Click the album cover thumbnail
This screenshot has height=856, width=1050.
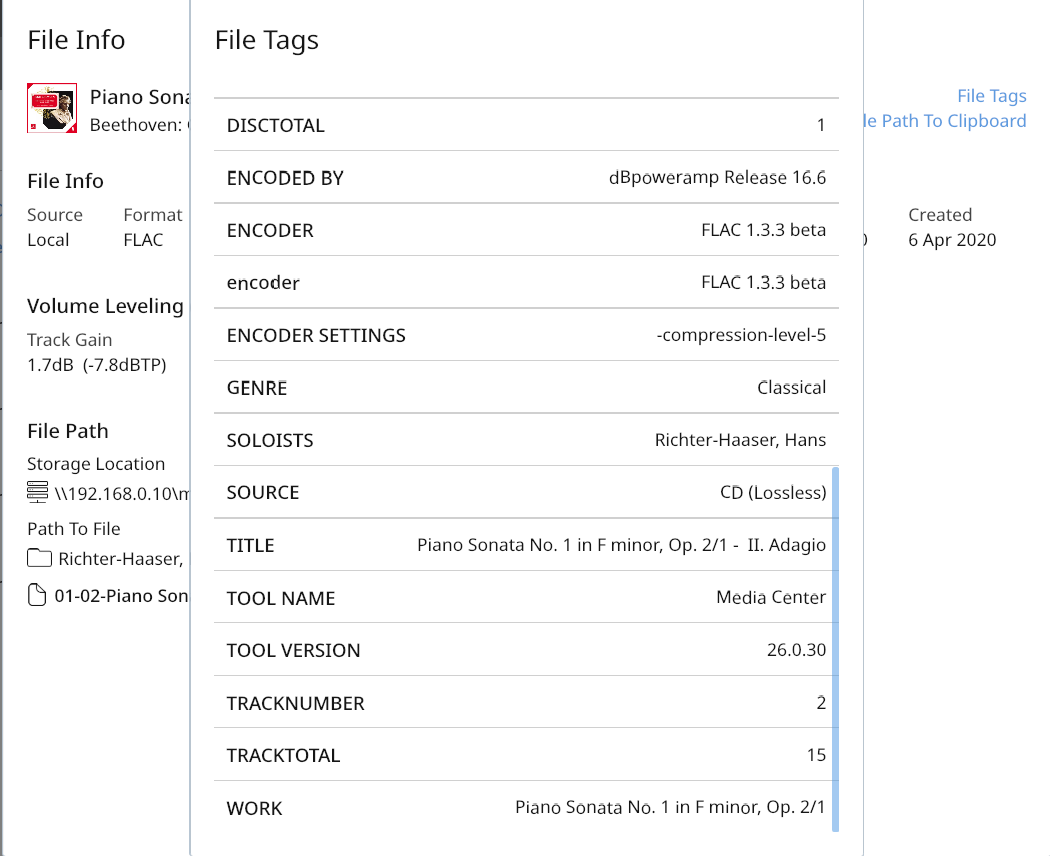52,109
